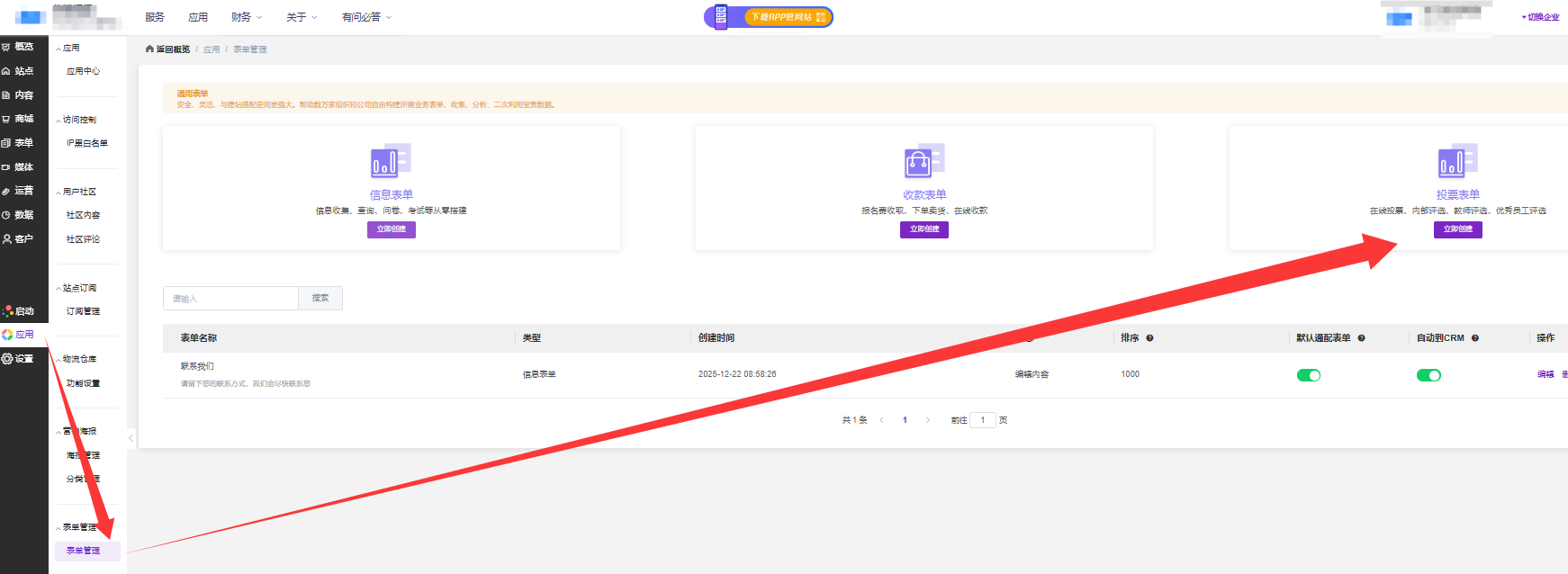1568x574 pixels.
Task: Open the 设置 gear settings item
Action: click(x=18, y=359)
